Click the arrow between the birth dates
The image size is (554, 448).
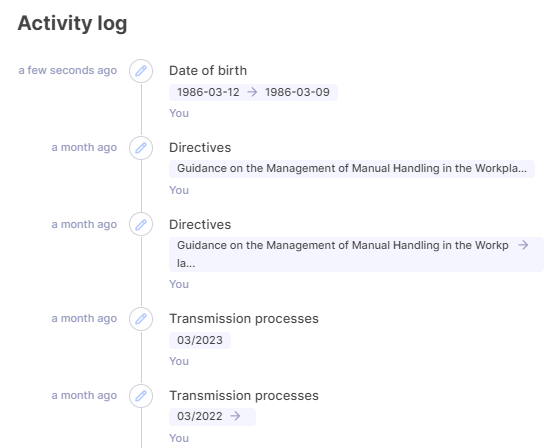252,92
